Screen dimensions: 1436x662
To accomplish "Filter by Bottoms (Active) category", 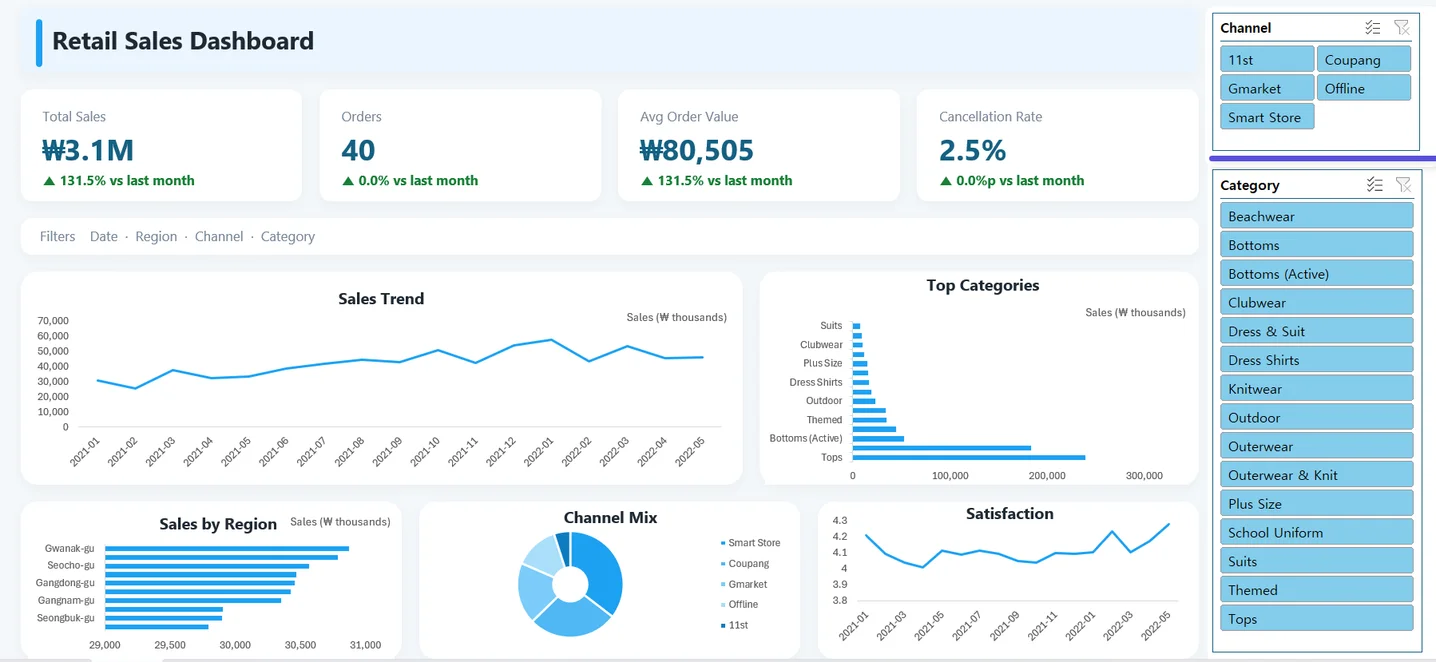I will click(1317, 273).
